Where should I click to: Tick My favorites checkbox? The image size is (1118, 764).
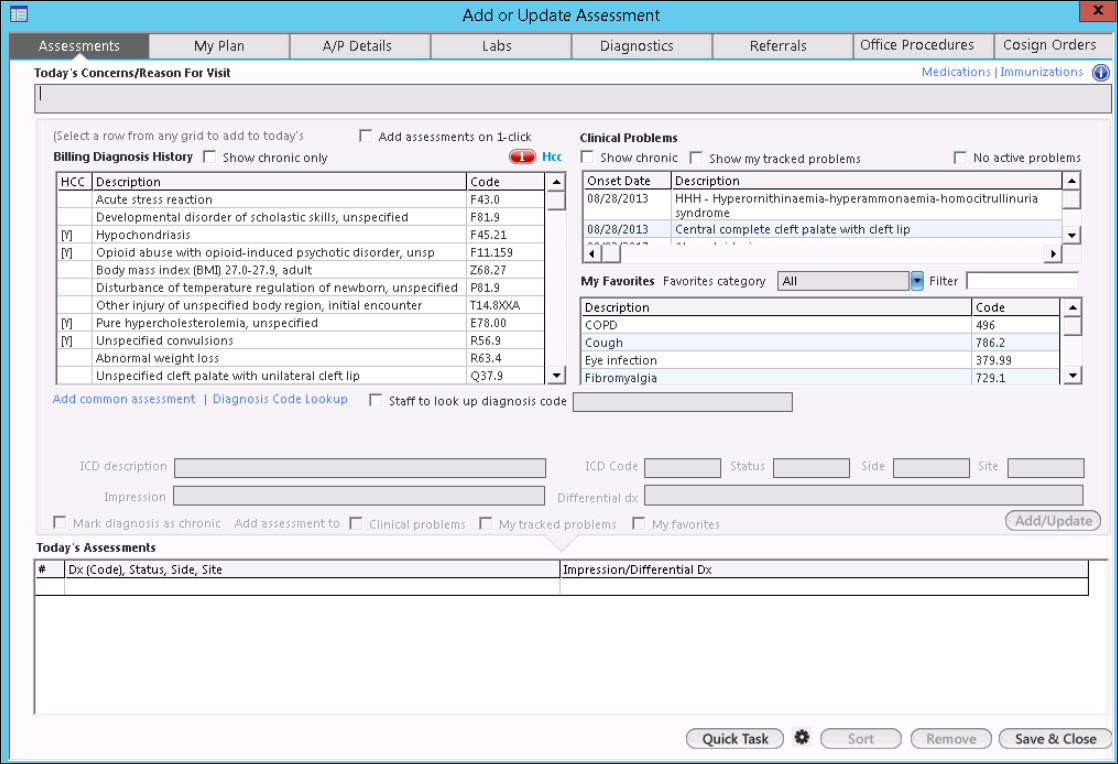coord(639,524)
